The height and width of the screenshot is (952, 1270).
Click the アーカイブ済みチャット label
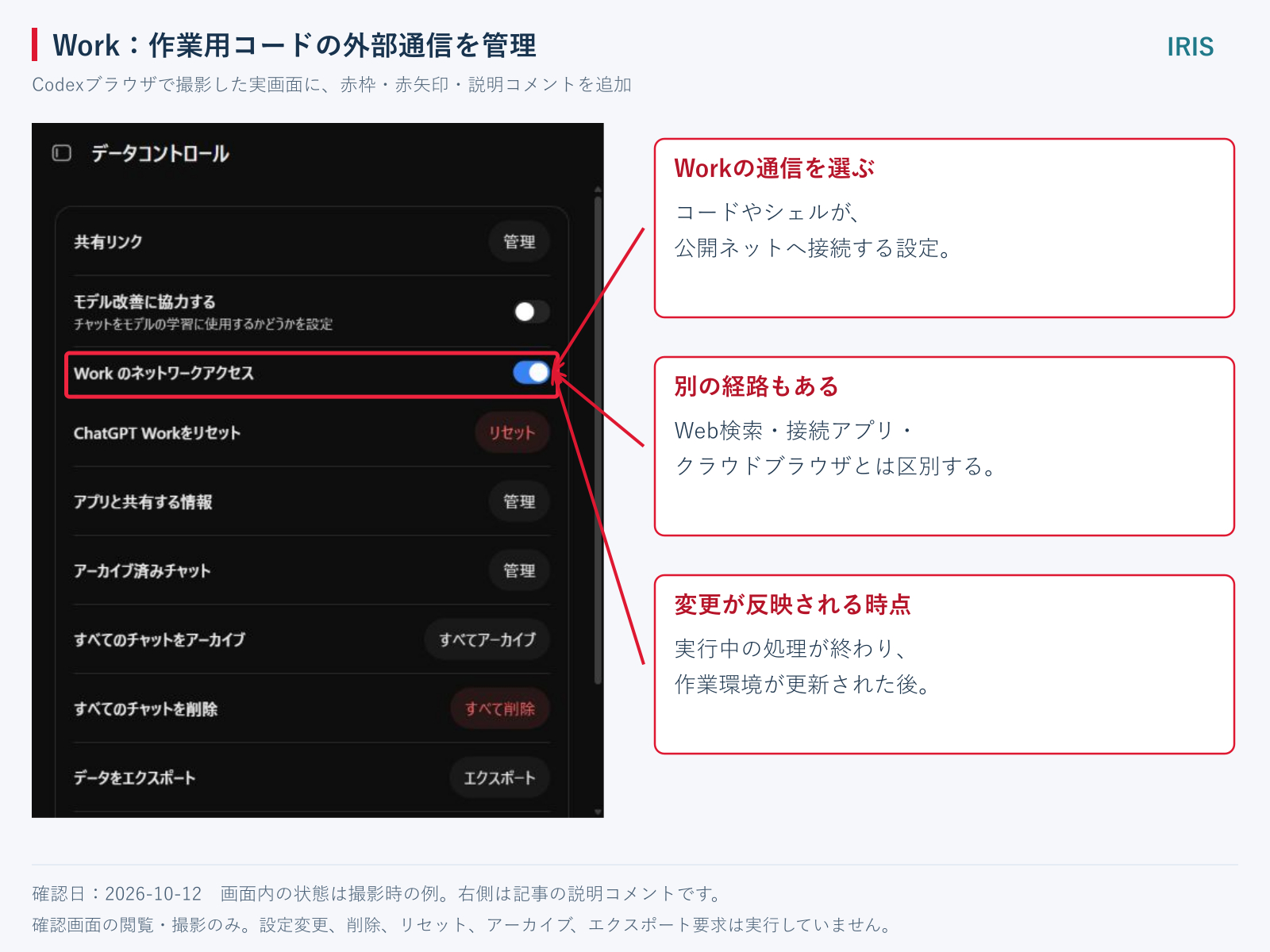coord(142,571)
